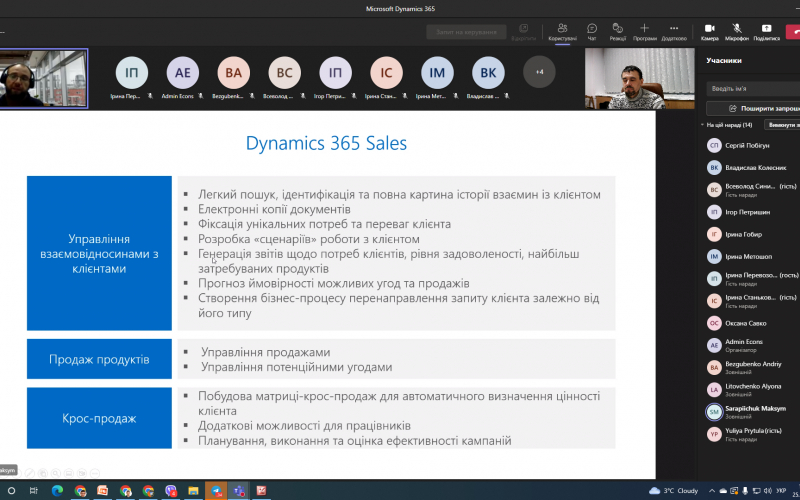Select the Владислав ВК avatar tile
Viewport: 800px width, 500px height.
(x=488, y=73)
